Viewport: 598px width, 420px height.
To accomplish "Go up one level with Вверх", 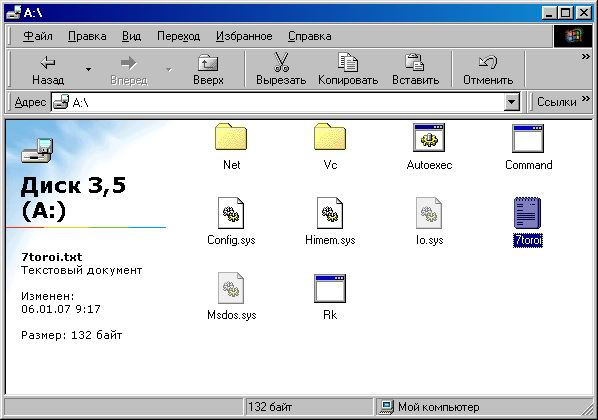I will [x=208, y=69].
